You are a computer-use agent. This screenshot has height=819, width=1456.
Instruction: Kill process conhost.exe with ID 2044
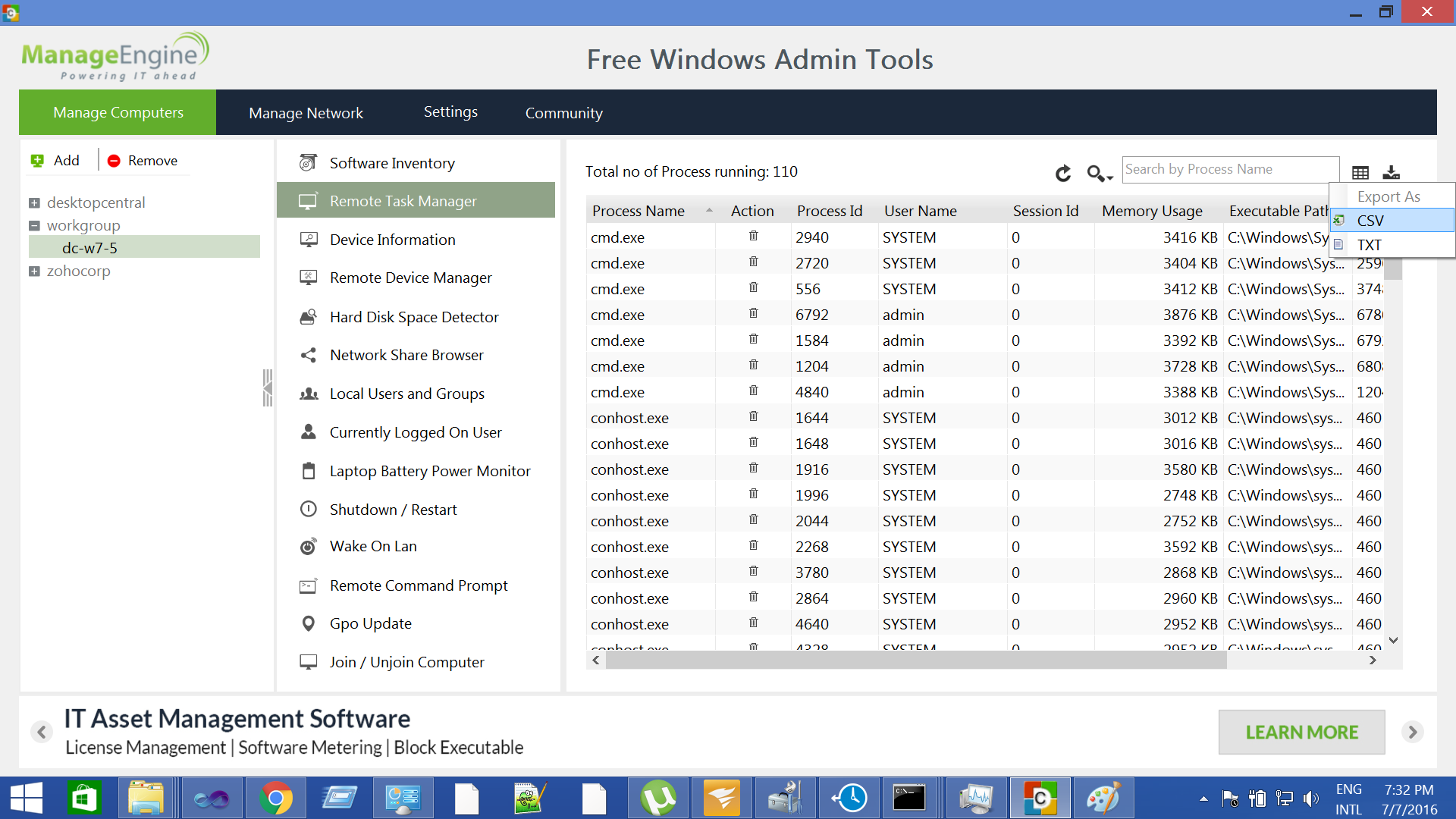point(753,520)
